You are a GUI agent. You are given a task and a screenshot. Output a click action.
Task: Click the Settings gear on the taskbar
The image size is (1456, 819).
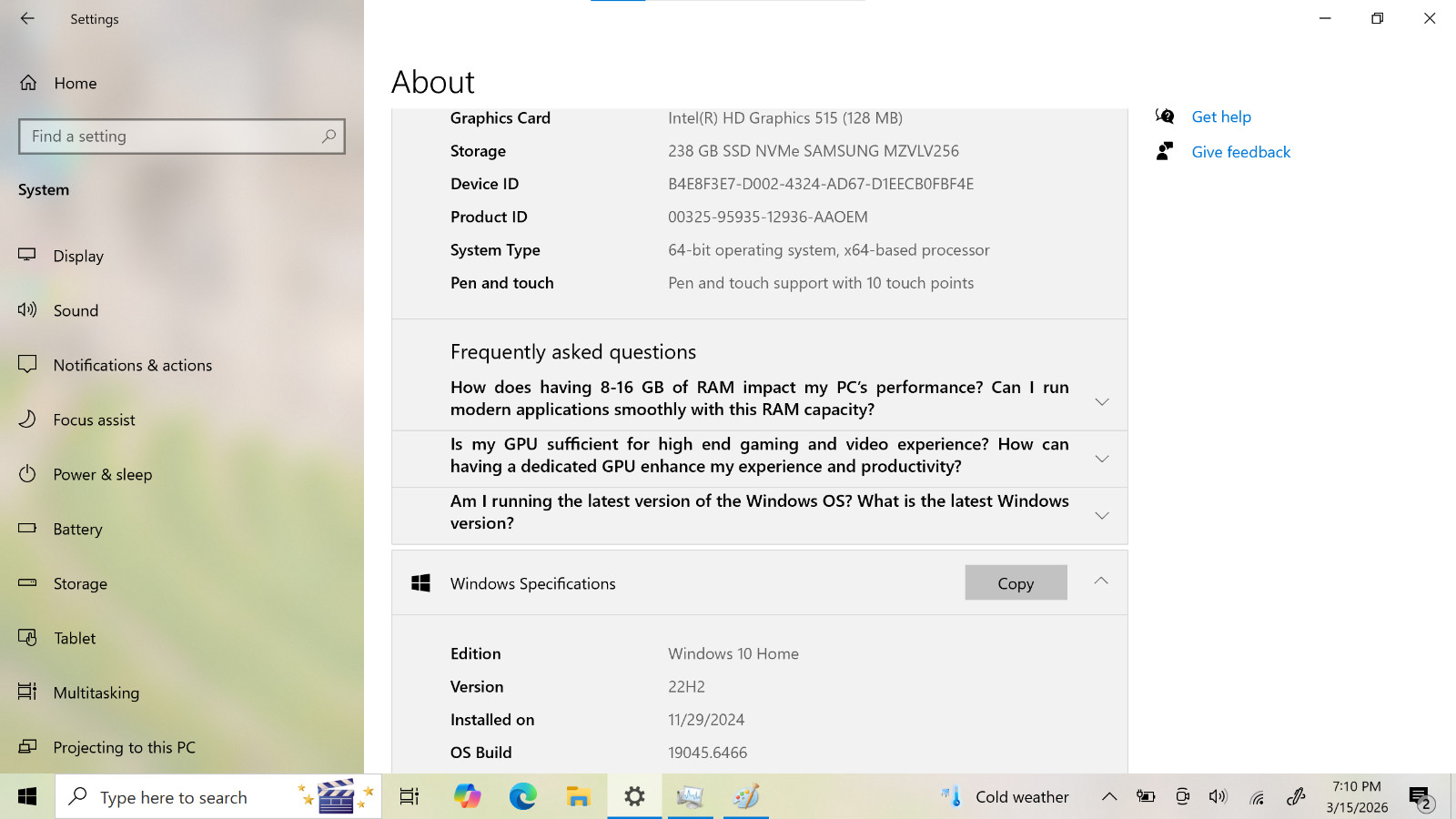(634, 797)
